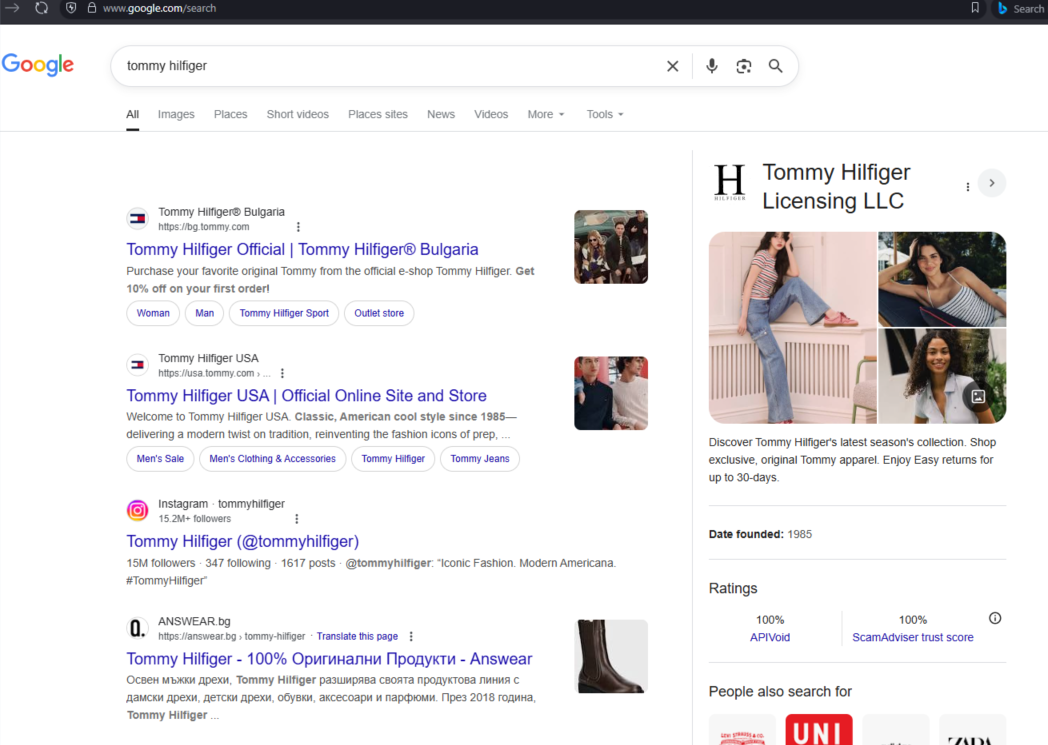The image size is (1048, 745).
Task: Expand knowledge panel with right chevron button
Action: (991, 183)
